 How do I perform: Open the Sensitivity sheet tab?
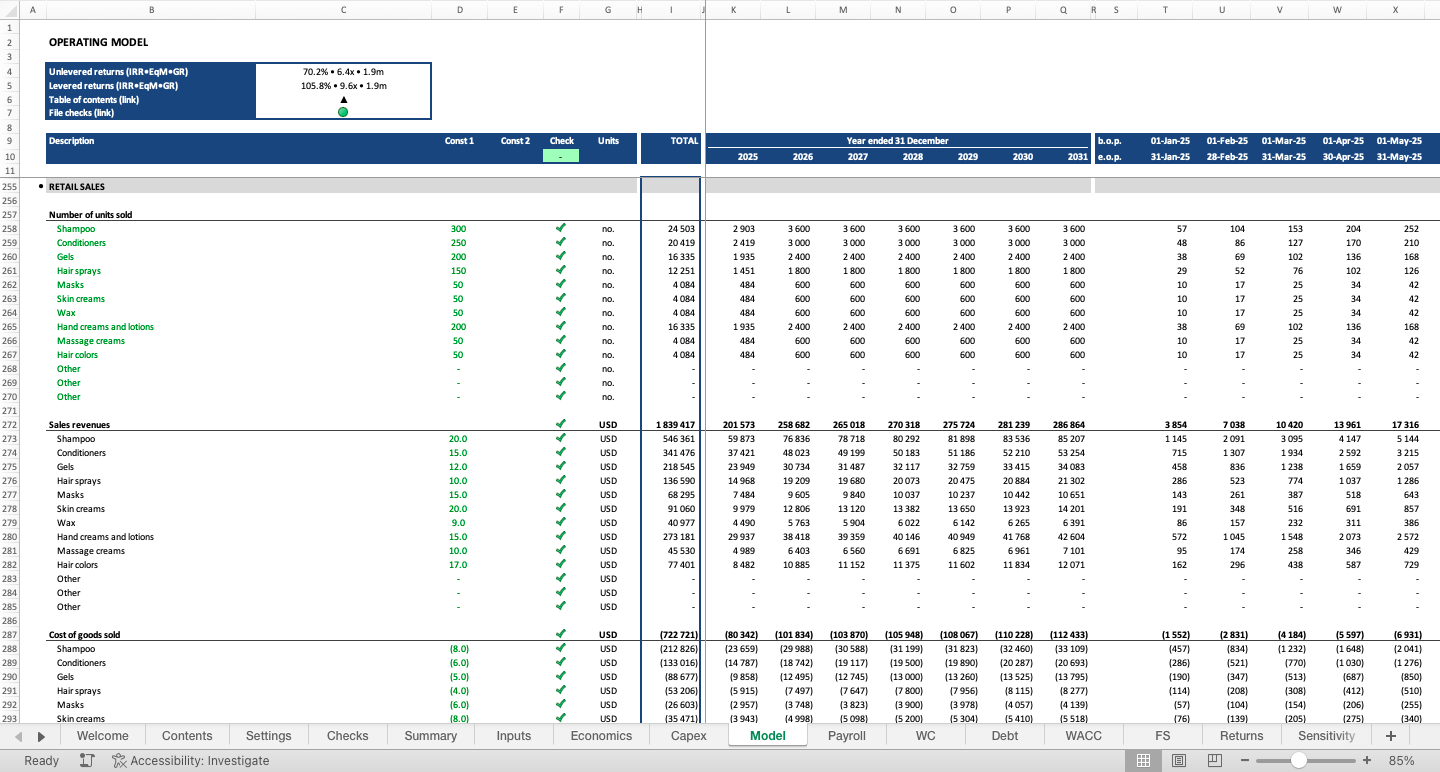coord(1326,736)
